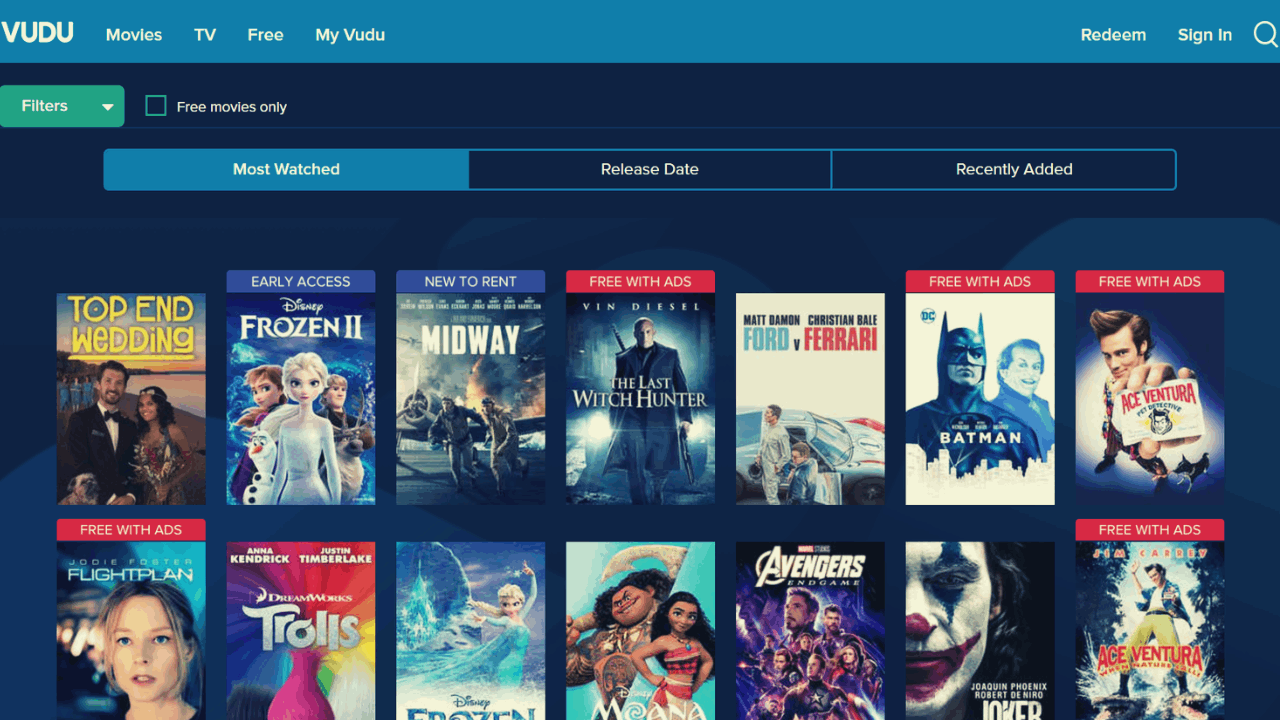Click the VUDU logo
The height and width of the screenshot is (720, 1280).
click(38, 33)
